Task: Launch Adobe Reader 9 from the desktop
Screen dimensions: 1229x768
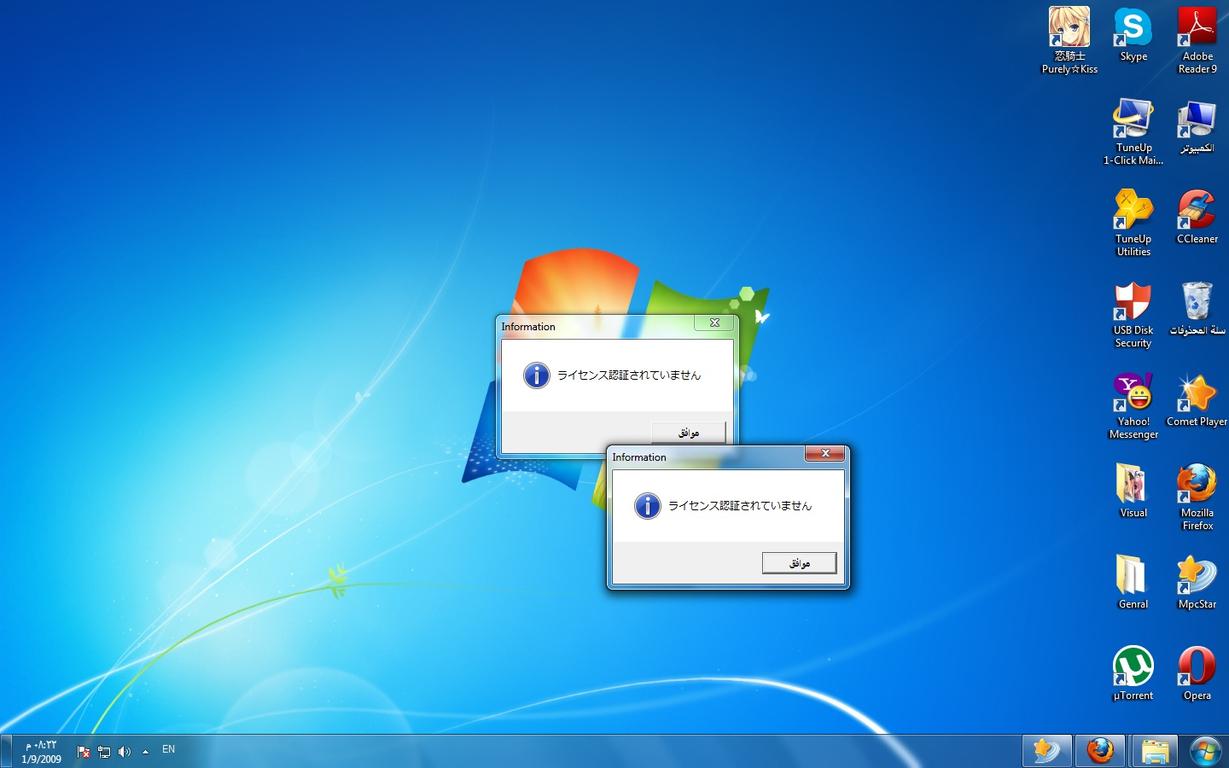Action: coord(1196,28)
